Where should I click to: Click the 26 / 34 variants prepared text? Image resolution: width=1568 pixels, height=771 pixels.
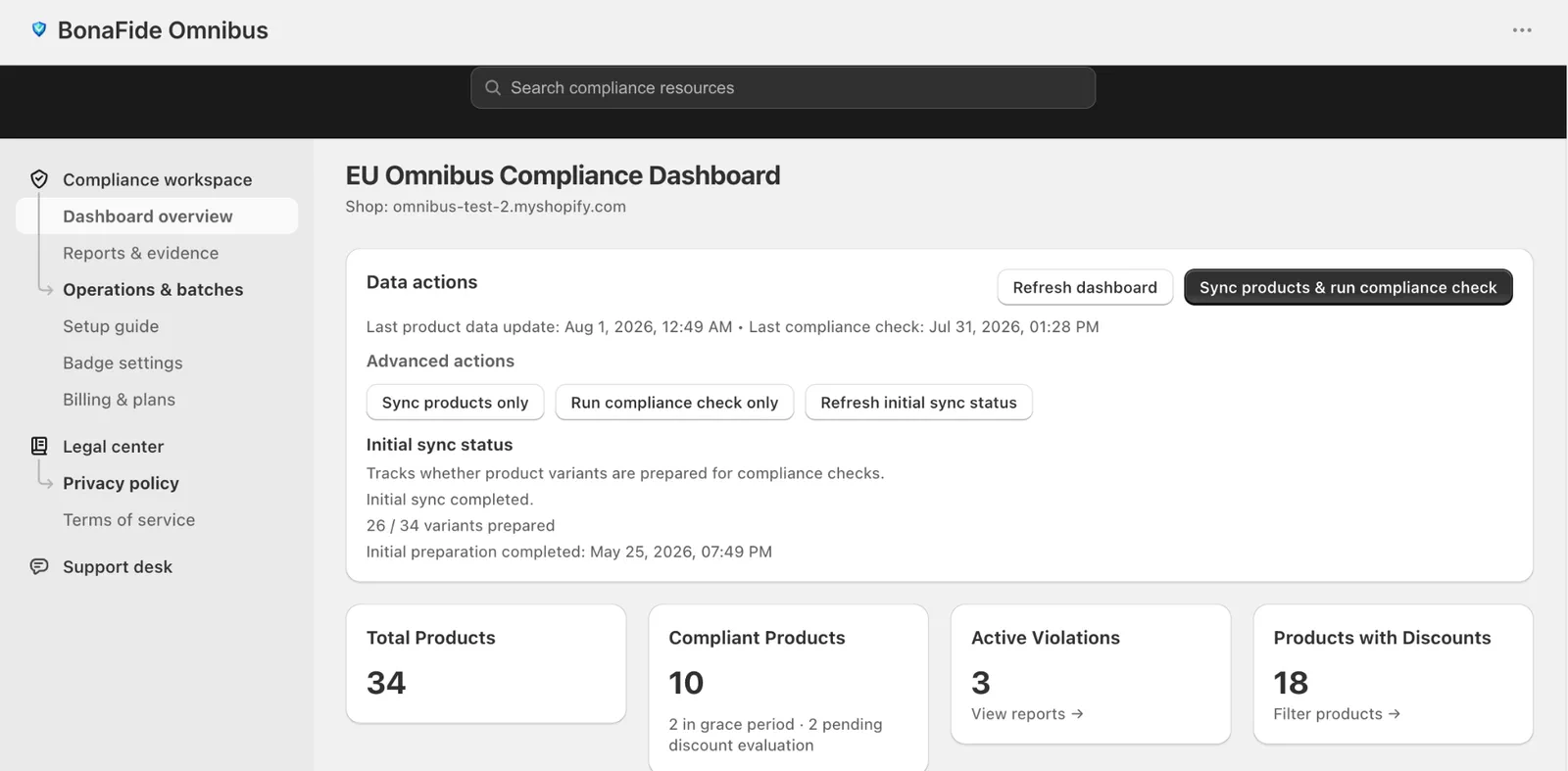tap(461, 526)
